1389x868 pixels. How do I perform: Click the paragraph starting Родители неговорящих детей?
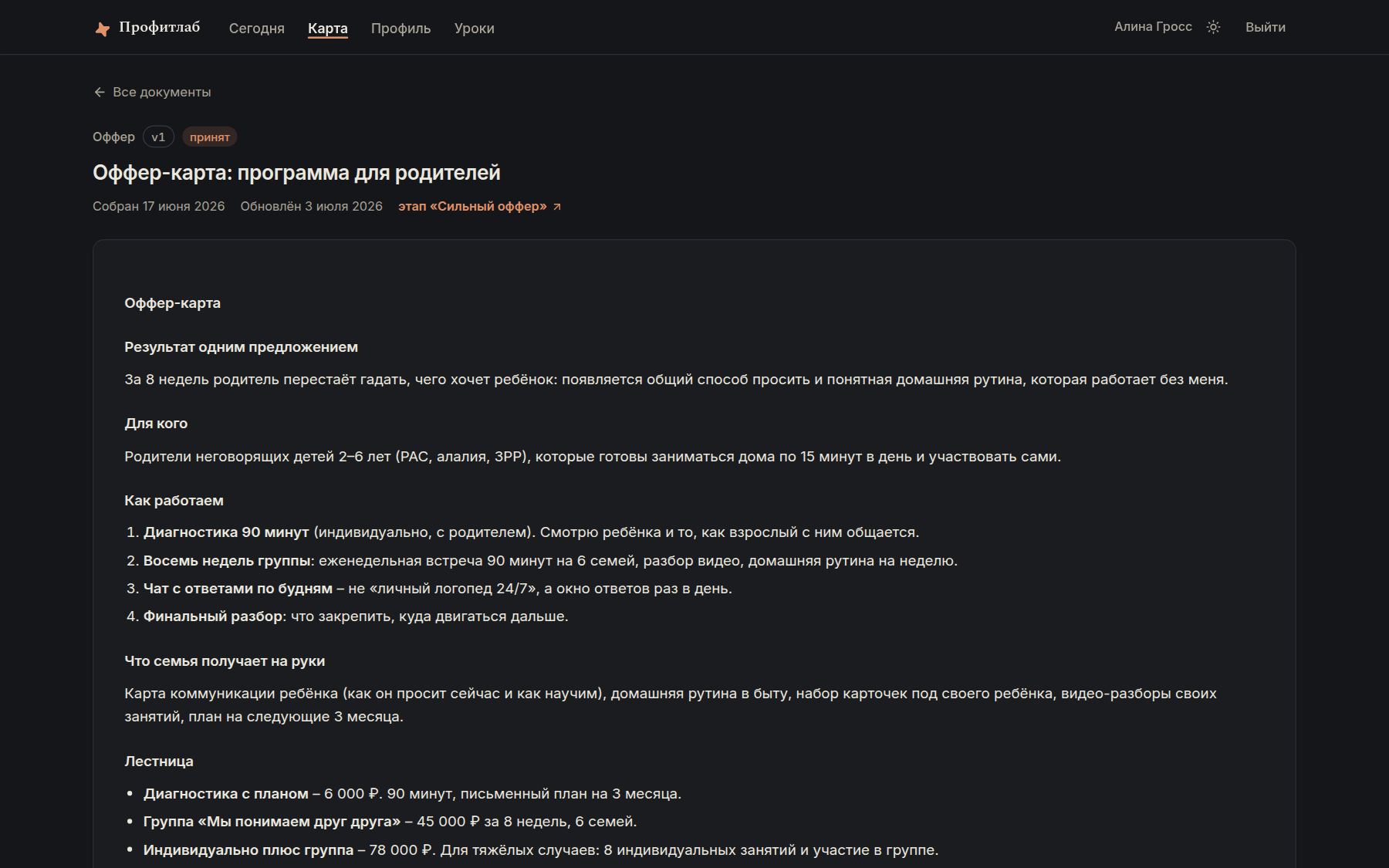pos(593,457)
